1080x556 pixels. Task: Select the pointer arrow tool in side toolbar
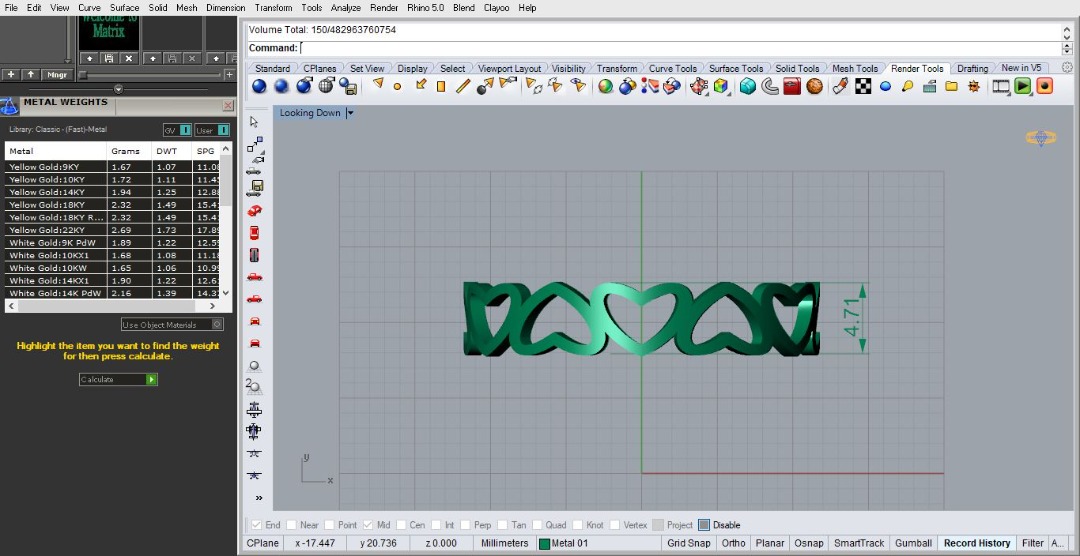click(254, 122)
